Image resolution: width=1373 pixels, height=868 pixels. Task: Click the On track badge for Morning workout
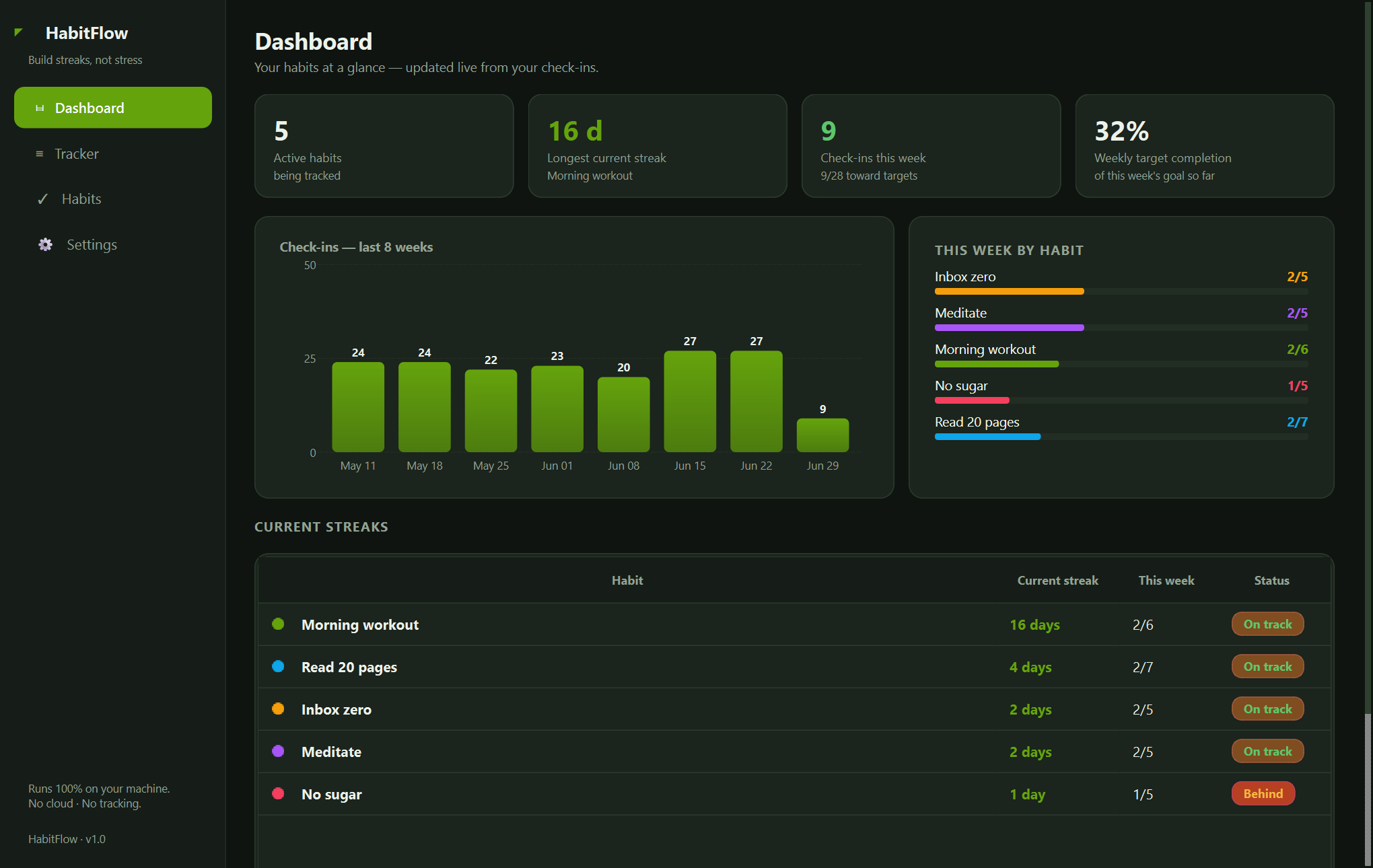[1267, 624]
